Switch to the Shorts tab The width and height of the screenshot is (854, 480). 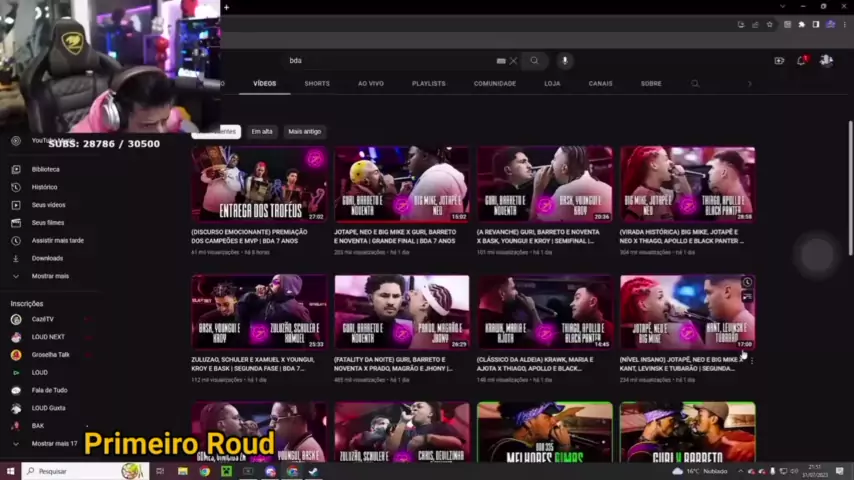[x=317, y=84]
